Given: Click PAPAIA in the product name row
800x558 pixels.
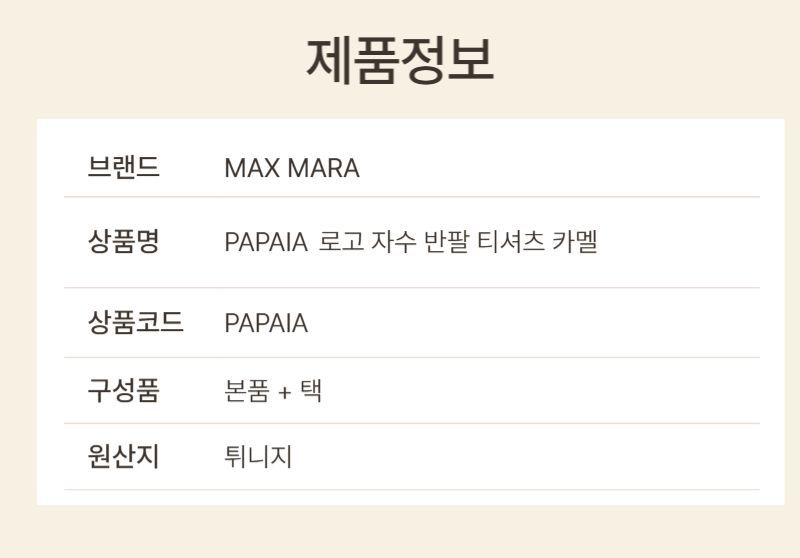Looking at the screenshot, I should [x=265, y=242].
